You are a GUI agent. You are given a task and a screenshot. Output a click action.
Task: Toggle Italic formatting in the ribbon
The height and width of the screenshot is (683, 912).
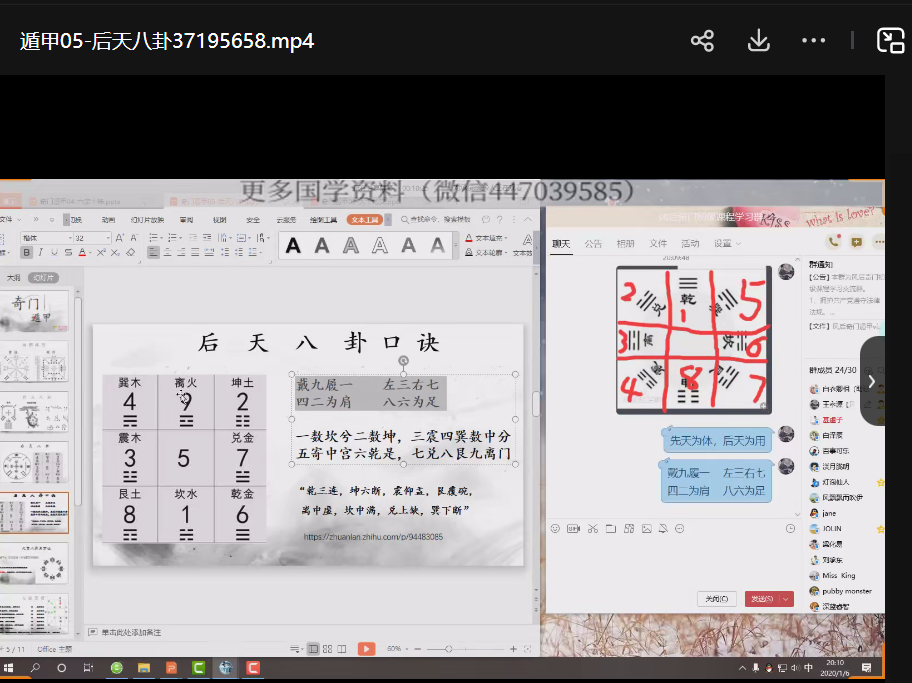[x=41, y=253]
